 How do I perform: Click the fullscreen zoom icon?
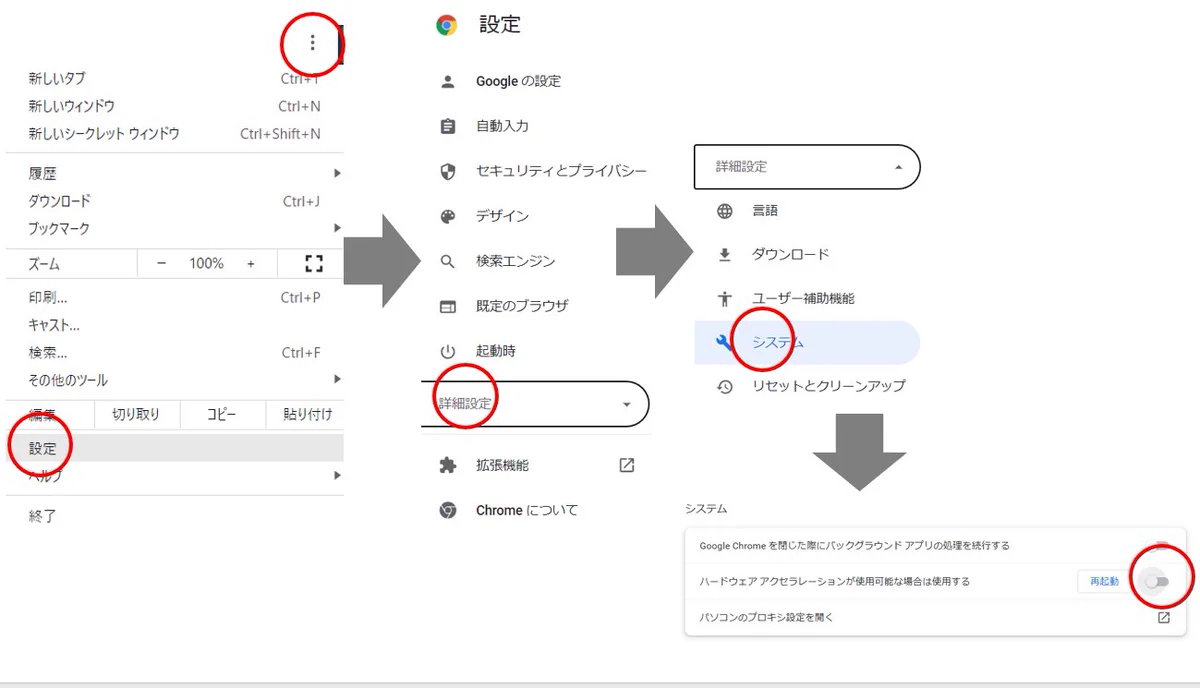click(x=314, y=264)
